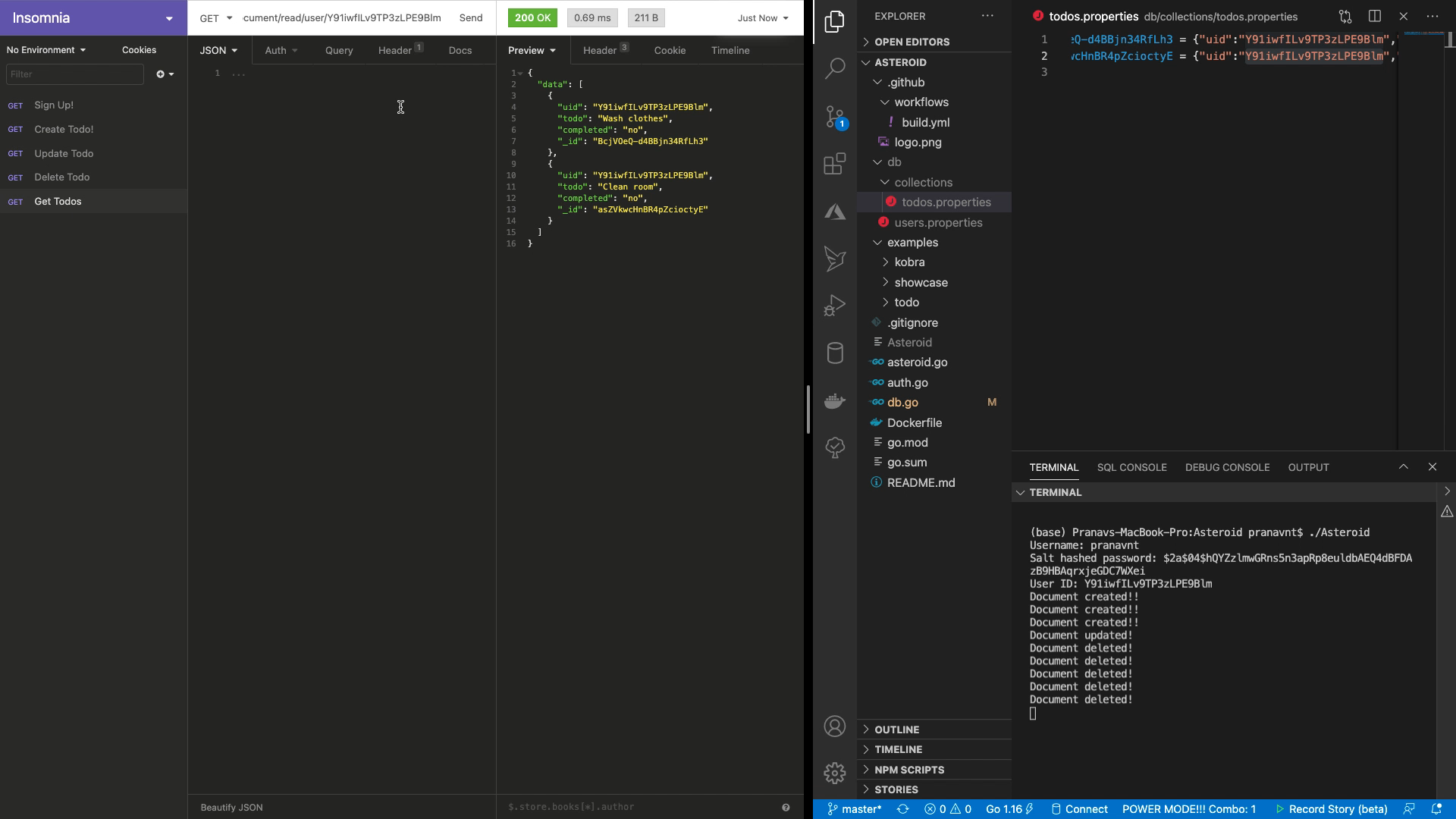Click the request Filter input field
The width and height of the screenshot is (1456, 819).
74,74
